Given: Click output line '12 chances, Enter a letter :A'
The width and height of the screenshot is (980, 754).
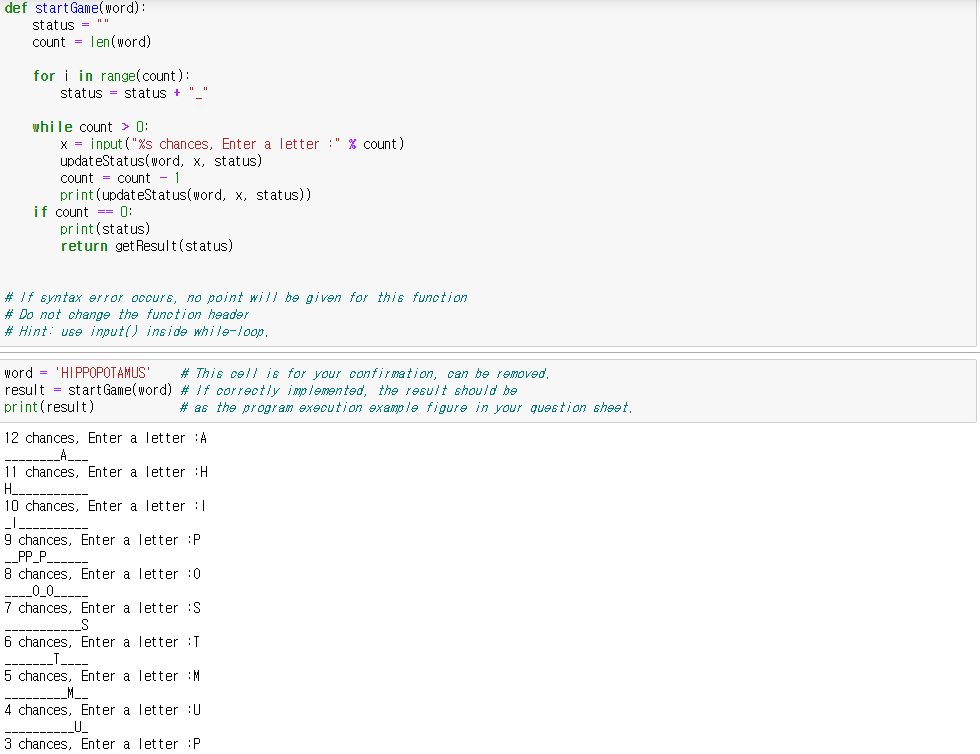Looking at the screenshot, I should (x=106, y=438).
